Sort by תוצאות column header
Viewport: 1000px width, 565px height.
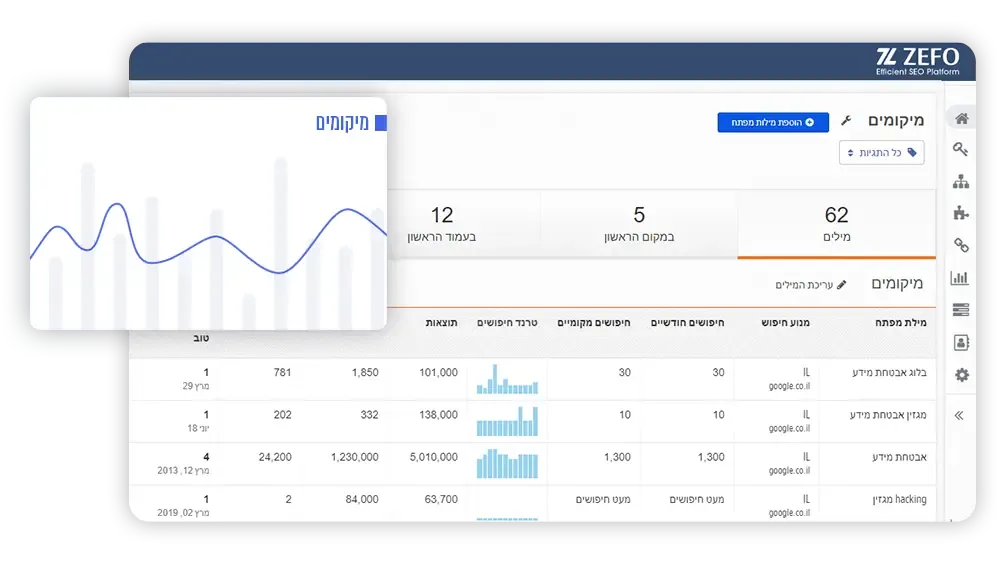tap(441, 323)
